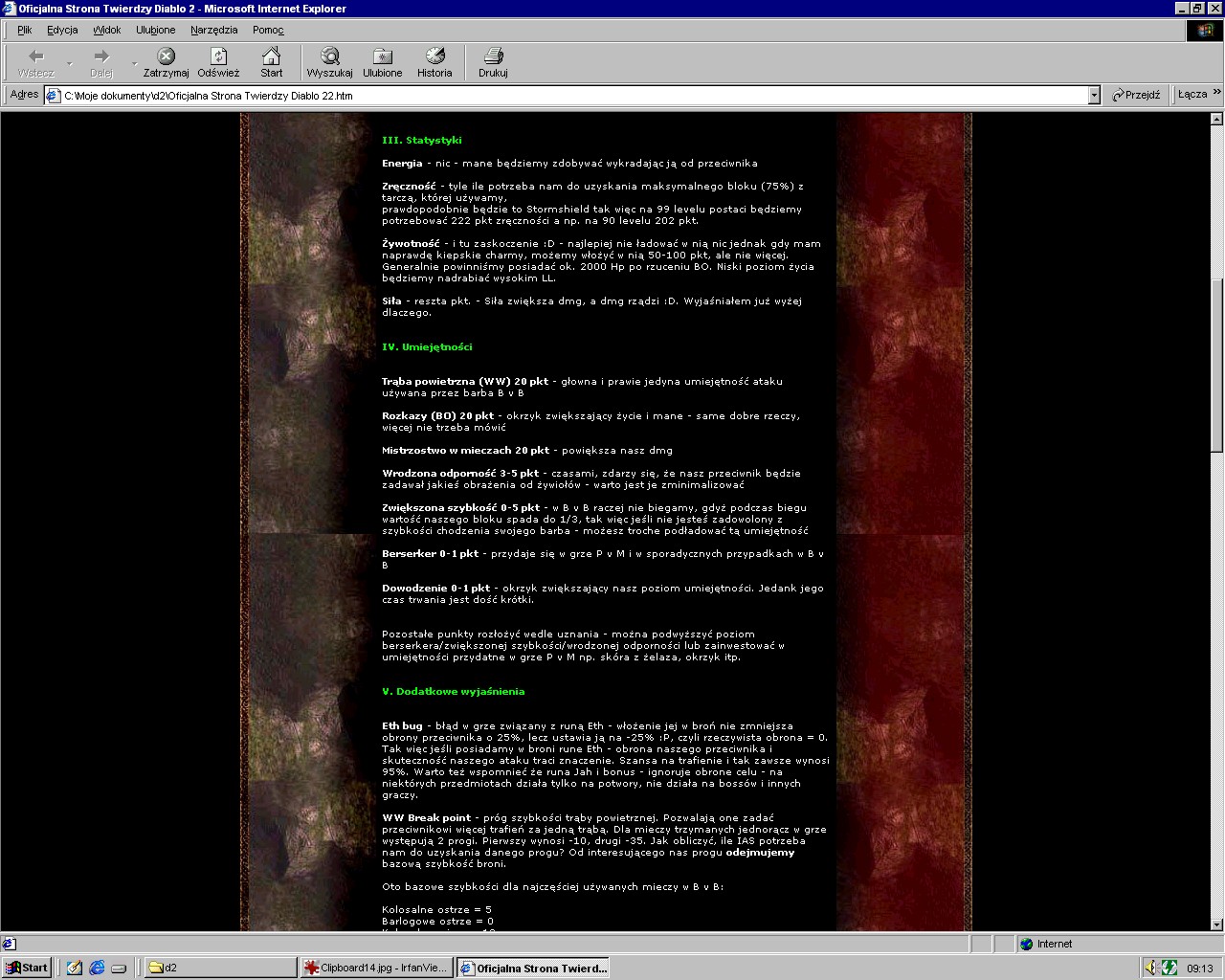The height and width of the screenshot is (980, 1225).
Task: Click the Wstecz (Back) toolbar icon
Action: 35,56
